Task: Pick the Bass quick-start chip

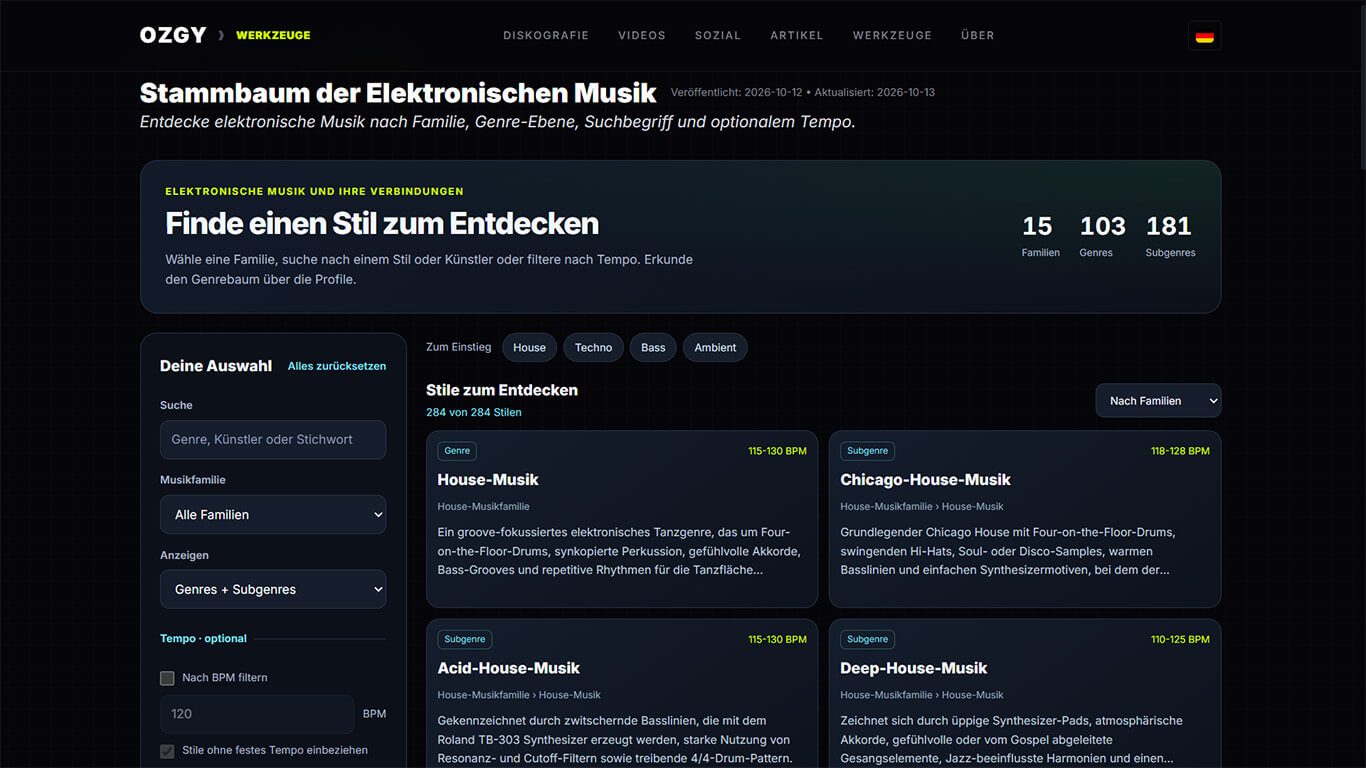Action: 653,348
